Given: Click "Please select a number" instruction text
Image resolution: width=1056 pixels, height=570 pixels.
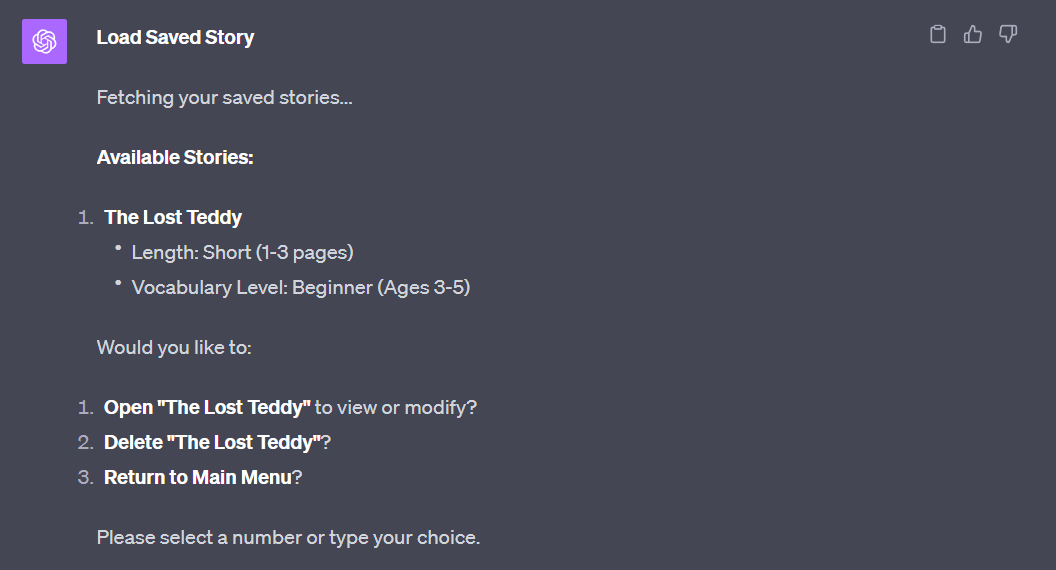Looking at the screenshot, I should pyautogui.click(x=288, y=538).
